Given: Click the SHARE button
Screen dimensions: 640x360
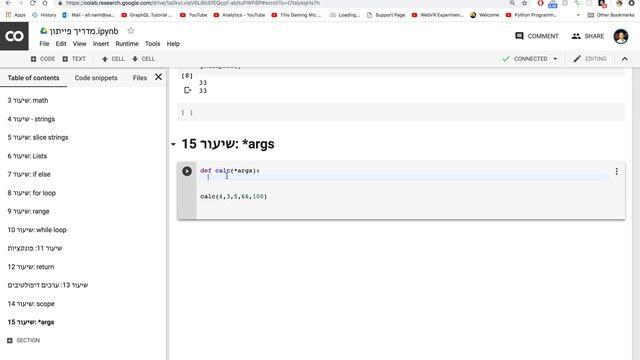Looking at the screenshot, I should tap(588, 36).
